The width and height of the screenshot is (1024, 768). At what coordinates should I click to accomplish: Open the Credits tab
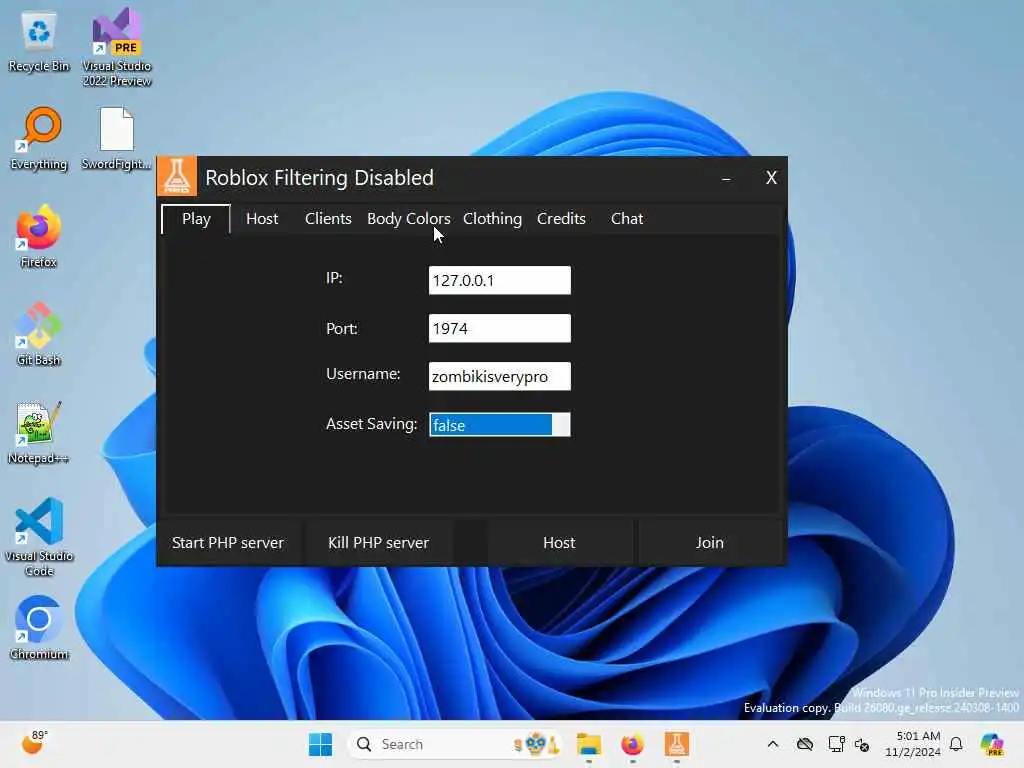click(x=561, y=219)
